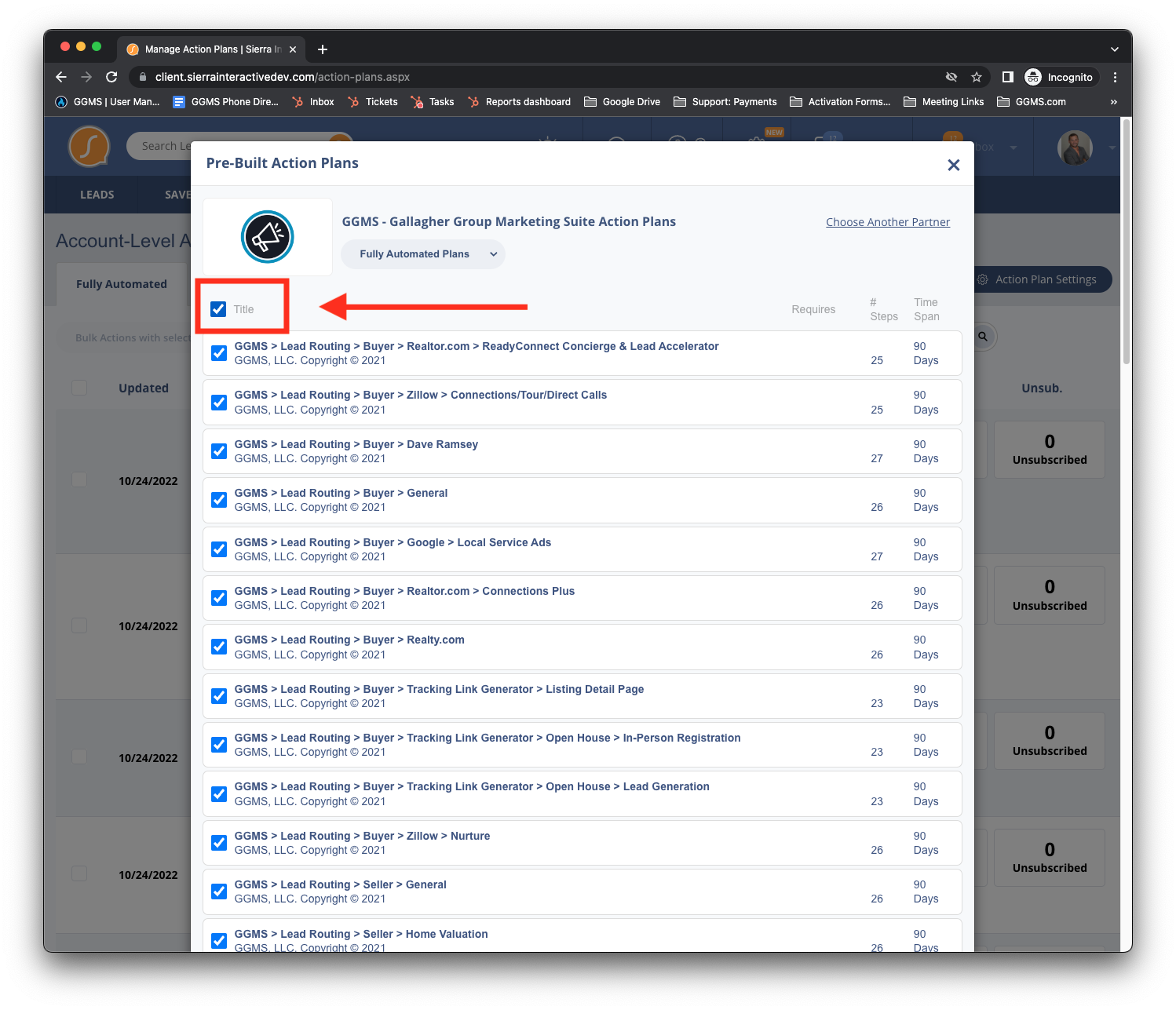The width and height of the screenshot is (1176, 1010).
Task: Open Seller > Home Valuation plan title
Action: point(361,934)
